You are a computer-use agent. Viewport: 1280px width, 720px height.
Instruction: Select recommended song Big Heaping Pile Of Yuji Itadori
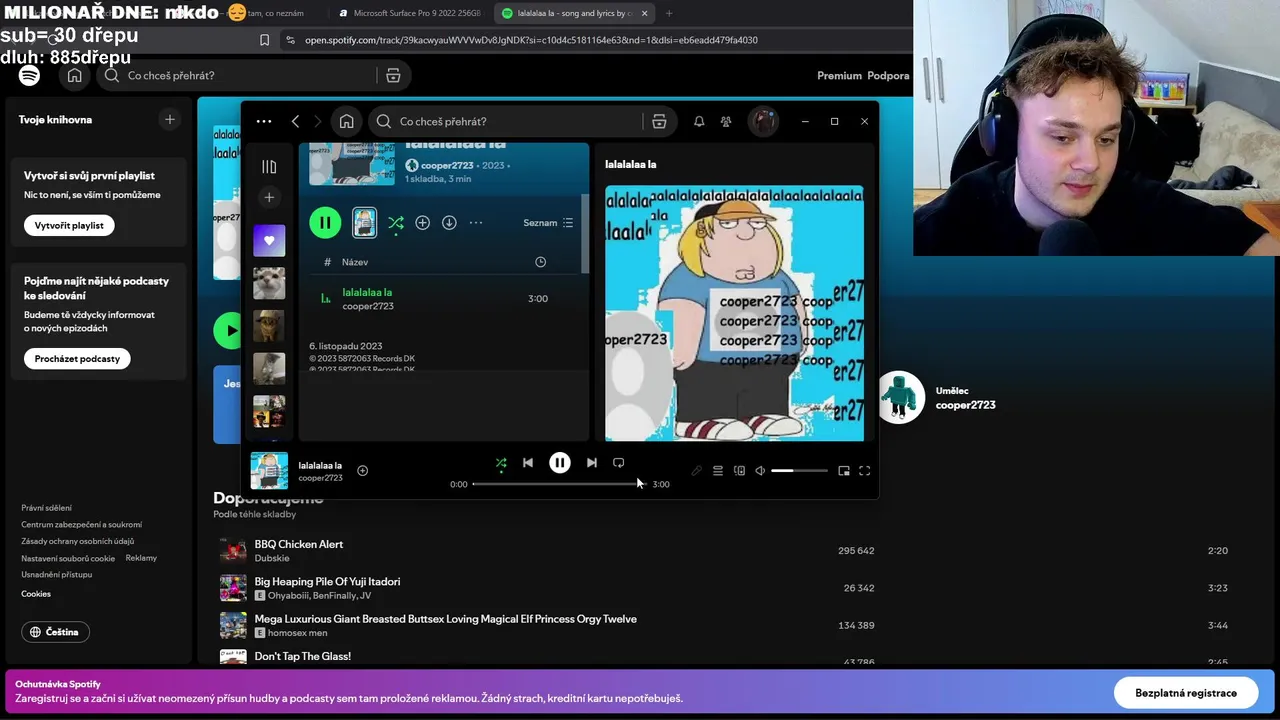[x=327, y=582]
